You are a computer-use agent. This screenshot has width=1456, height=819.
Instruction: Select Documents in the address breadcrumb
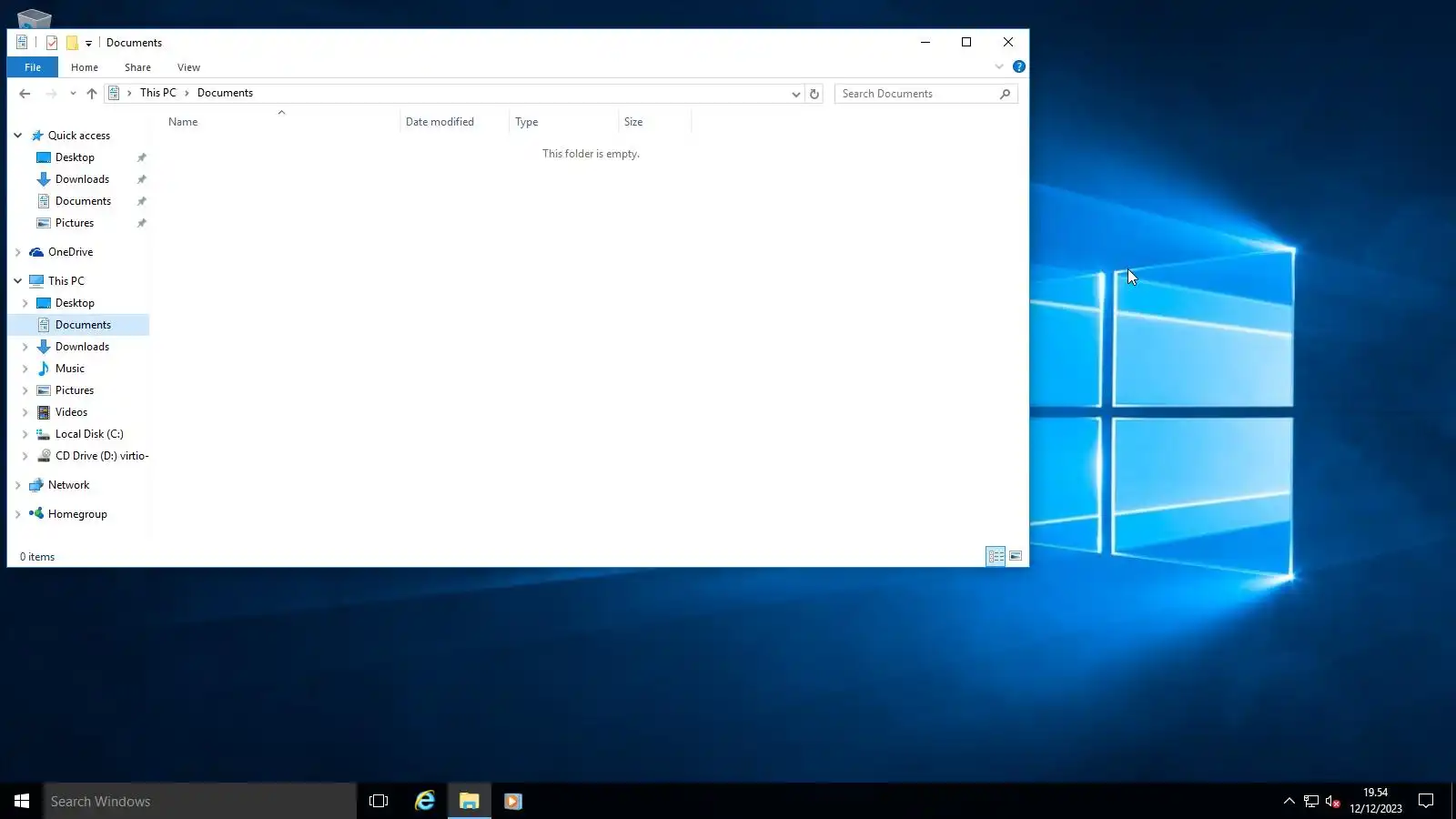[x=225, y=93]
